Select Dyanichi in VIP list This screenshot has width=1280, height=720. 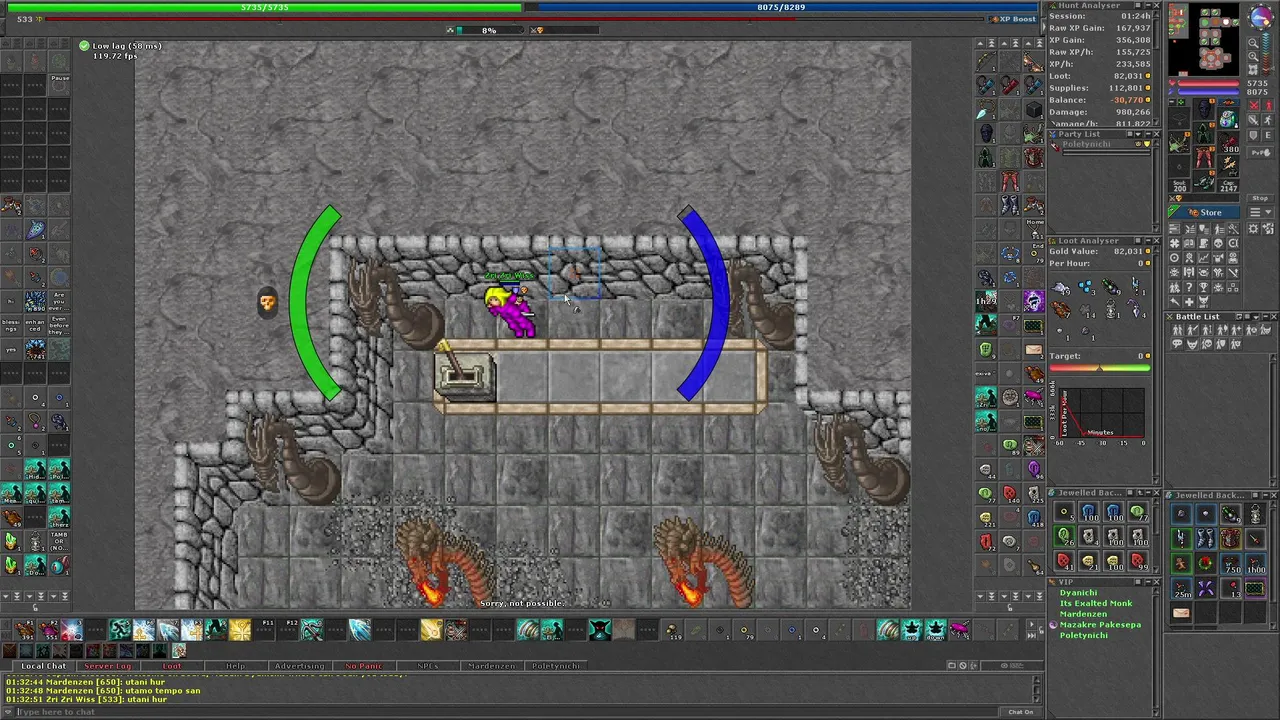pos(1079,593)
